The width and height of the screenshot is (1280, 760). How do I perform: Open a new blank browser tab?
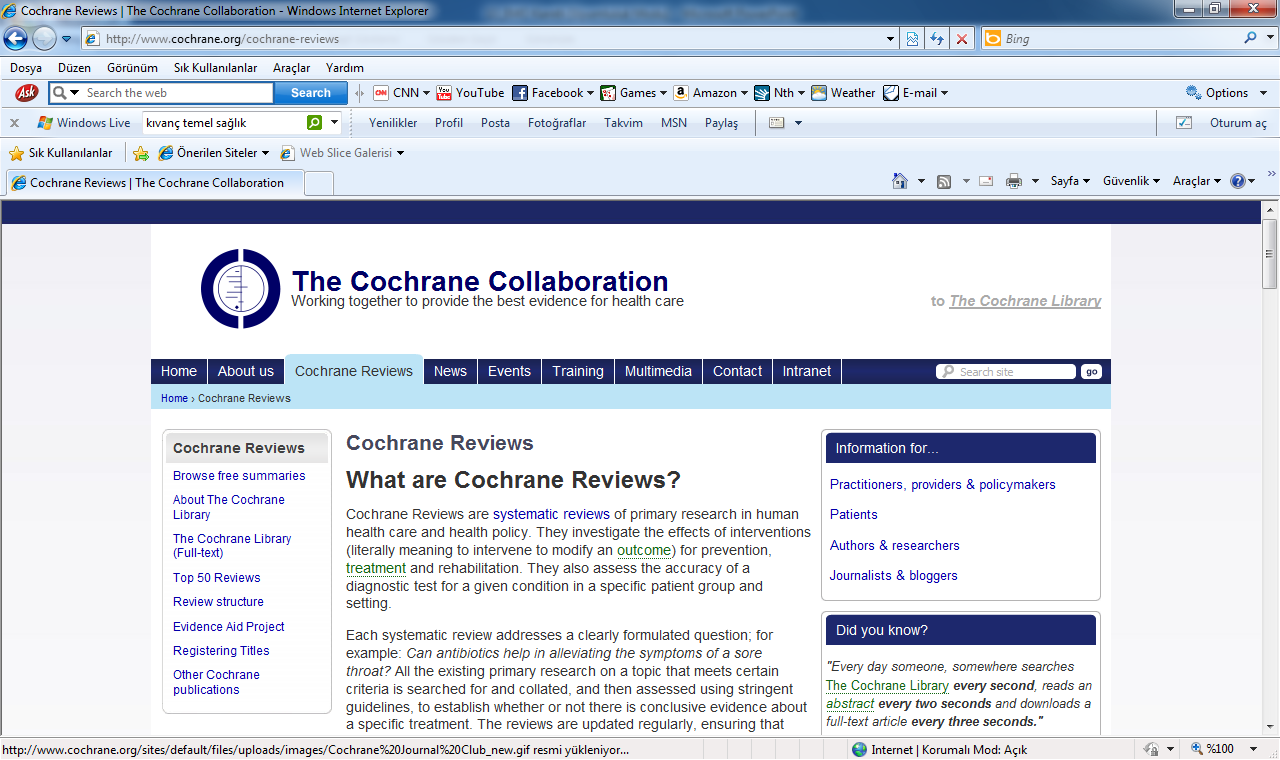(x=319, y=183)
